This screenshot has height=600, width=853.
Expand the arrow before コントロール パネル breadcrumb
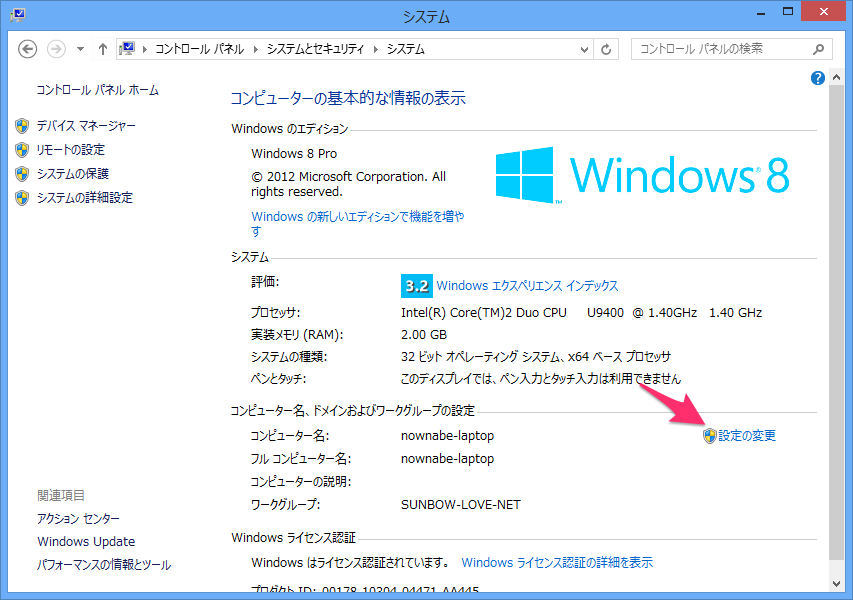[x=145, y=50]
